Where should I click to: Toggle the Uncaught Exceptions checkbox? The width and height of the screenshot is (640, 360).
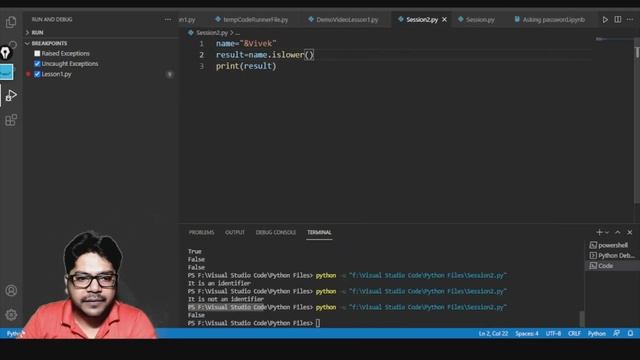(37, 64)
